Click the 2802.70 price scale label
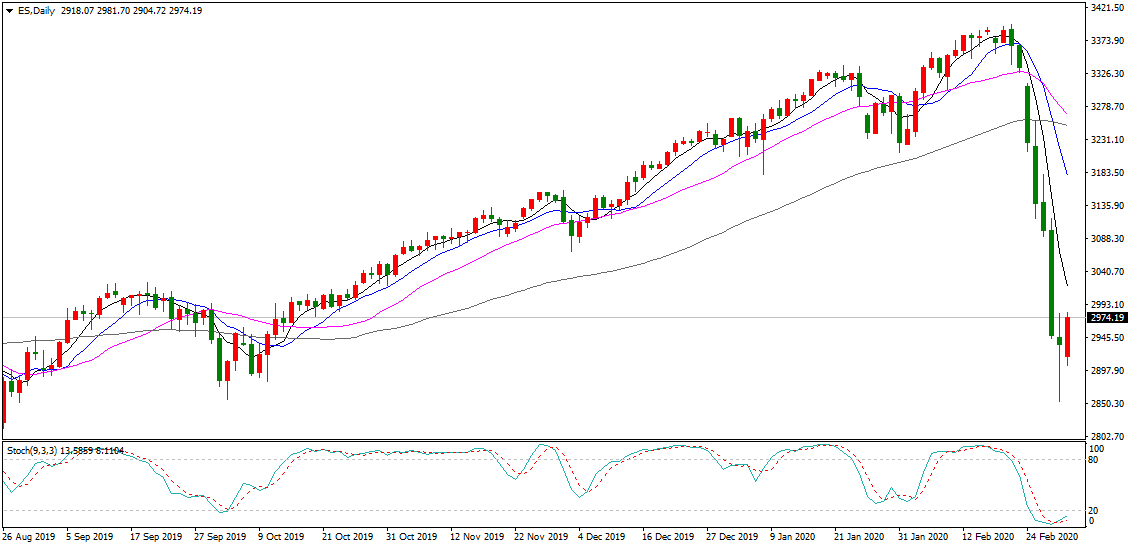 tap(1106, 437)
